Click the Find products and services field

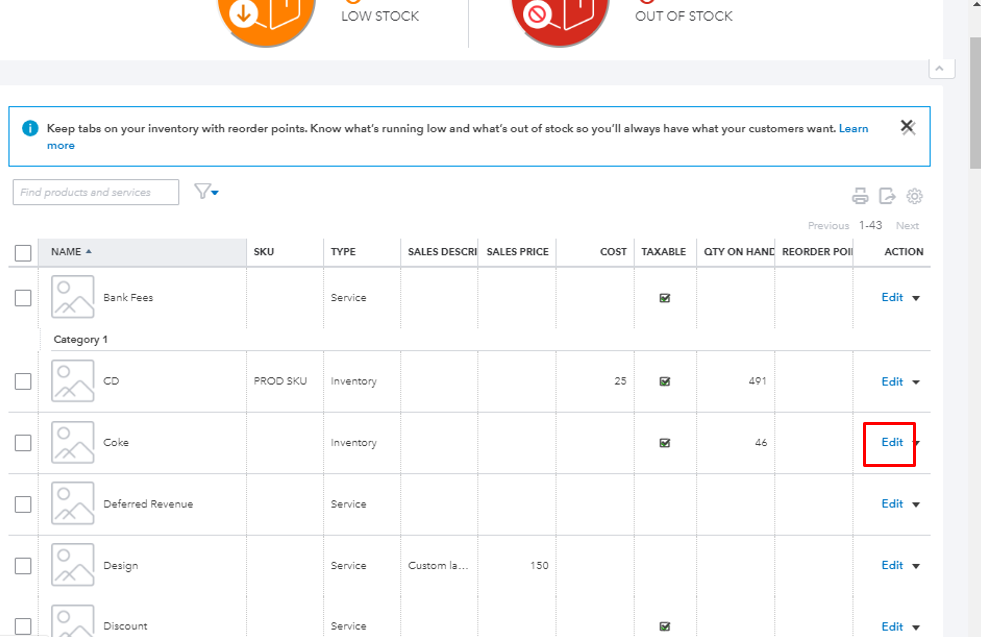point(96,192)
